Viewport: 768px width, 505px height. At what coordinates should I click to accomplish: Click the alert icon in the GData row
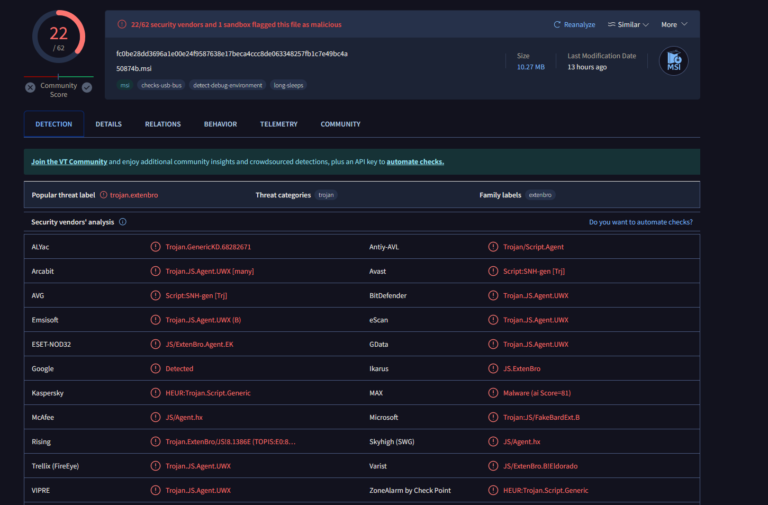[x=493, y=344]
